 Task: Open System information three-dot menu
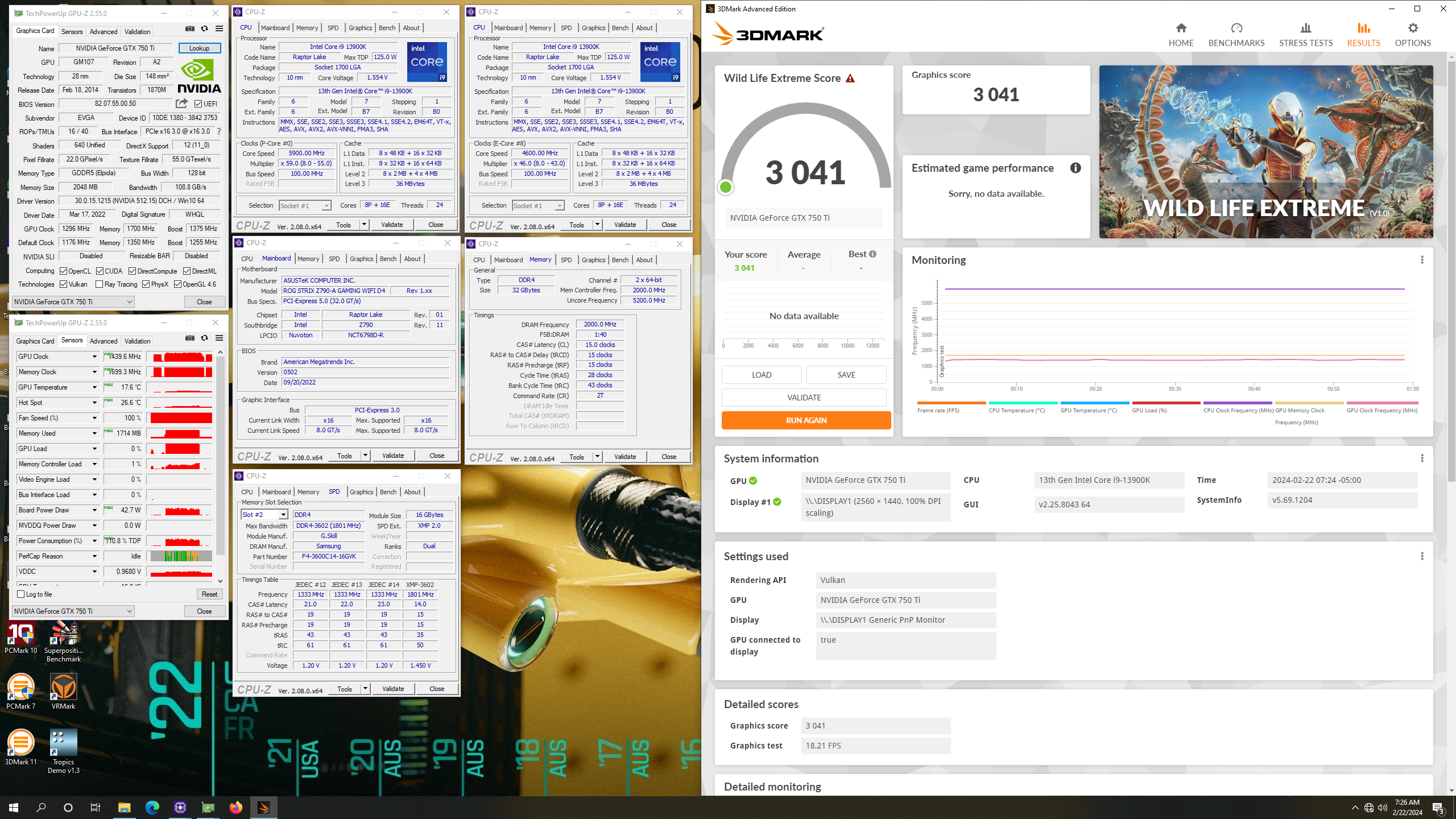1422,458
